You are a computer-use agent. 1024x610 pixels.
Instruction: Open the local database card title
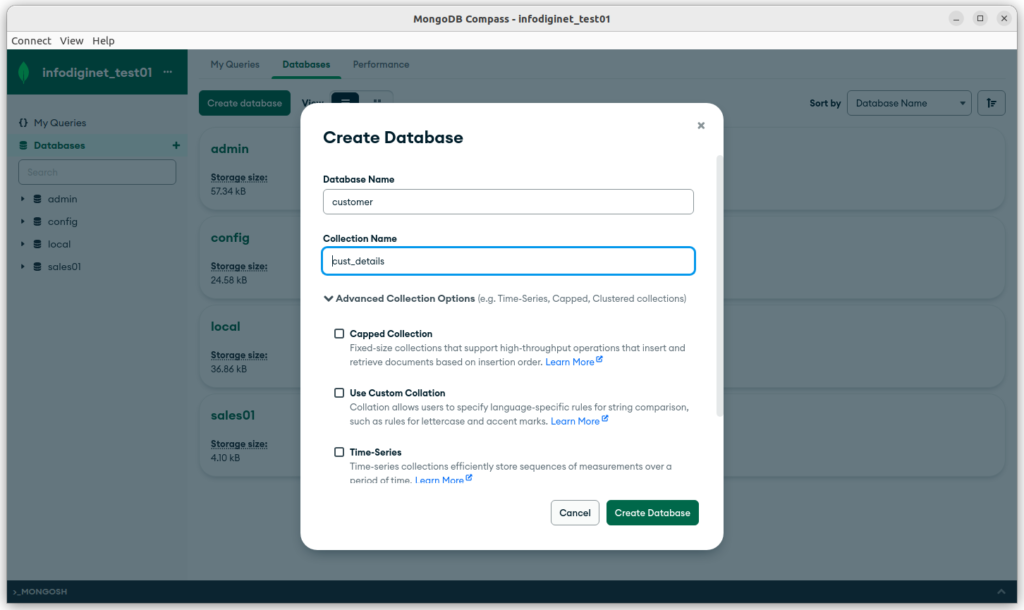(x=225, y=327)
